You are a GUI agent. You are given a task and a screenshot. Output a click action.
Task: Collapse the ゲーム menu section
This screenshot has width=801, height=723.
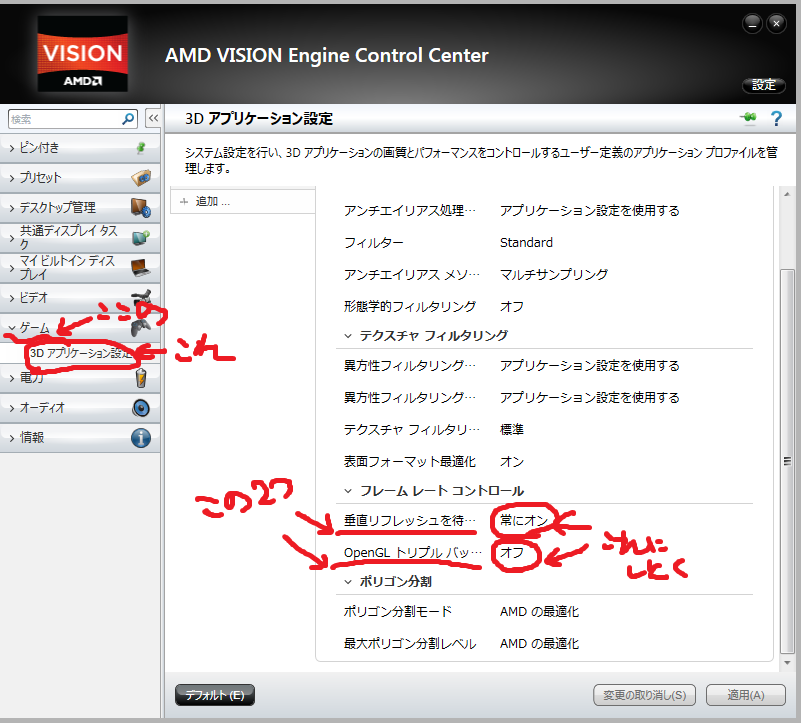[80, 328]
